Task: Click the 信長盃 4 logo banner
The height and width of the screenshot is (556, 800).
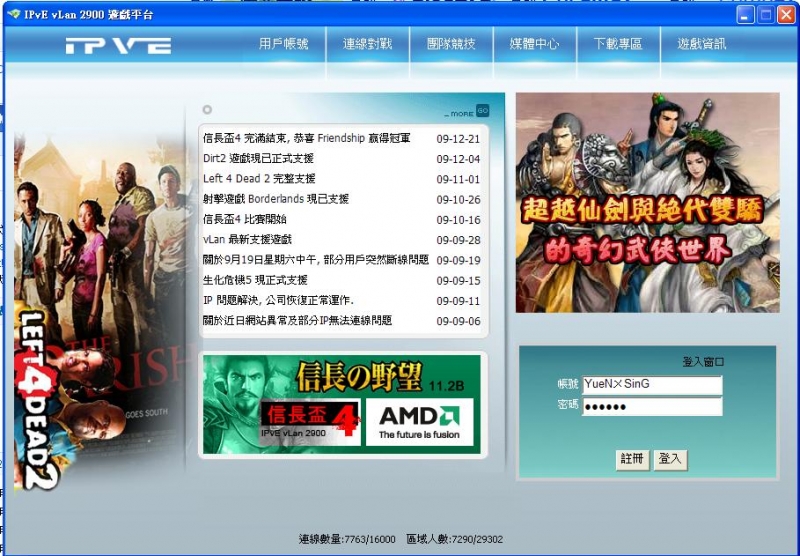Action: pyautogui.click(x=311, y=422)
